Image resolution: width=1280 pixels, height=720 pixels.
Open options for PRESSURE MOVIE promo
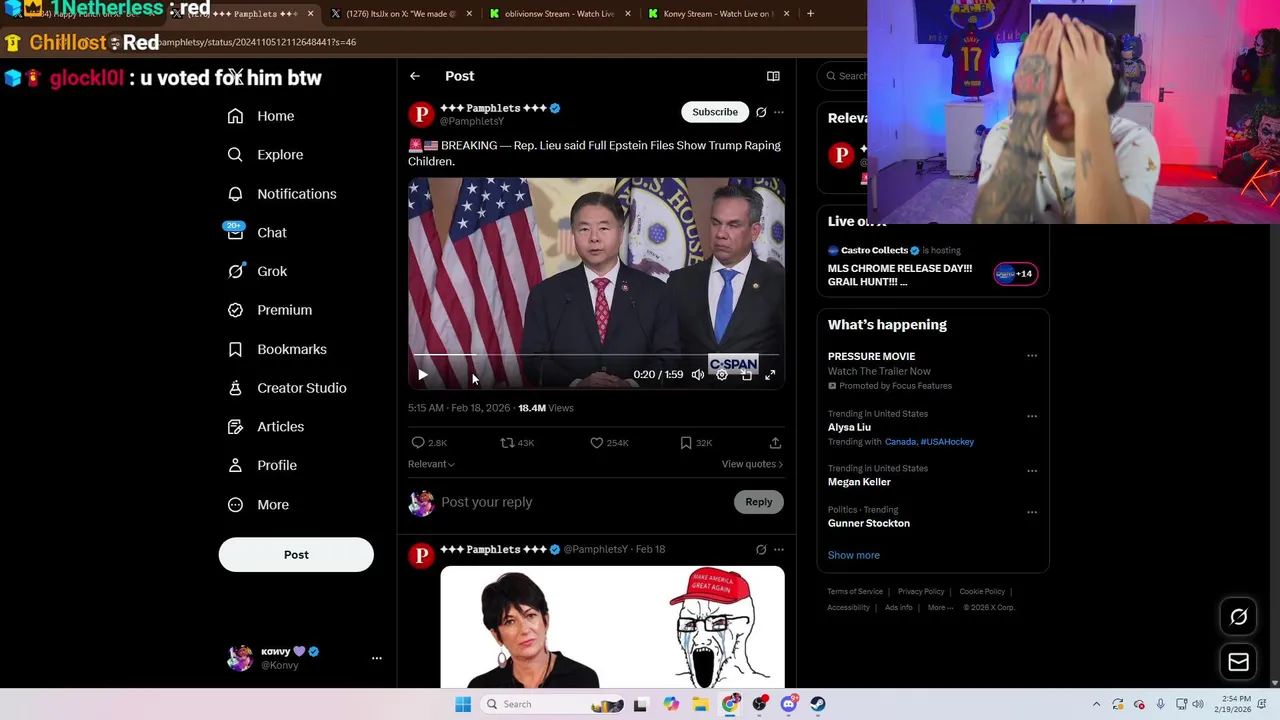tap(1032, 356)
